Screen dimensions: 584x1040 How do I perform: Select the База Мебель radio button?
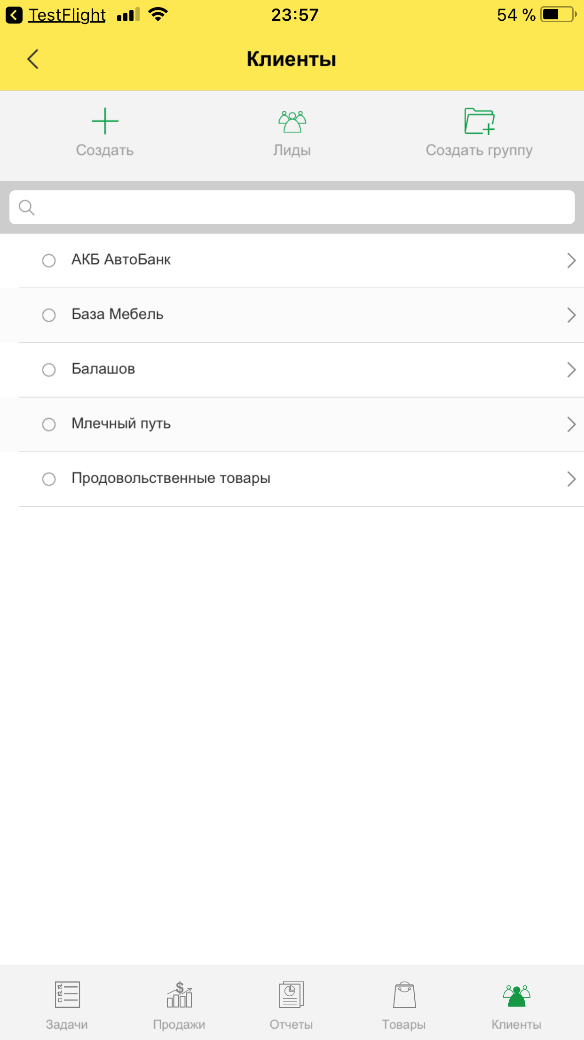tap(48, 315)
